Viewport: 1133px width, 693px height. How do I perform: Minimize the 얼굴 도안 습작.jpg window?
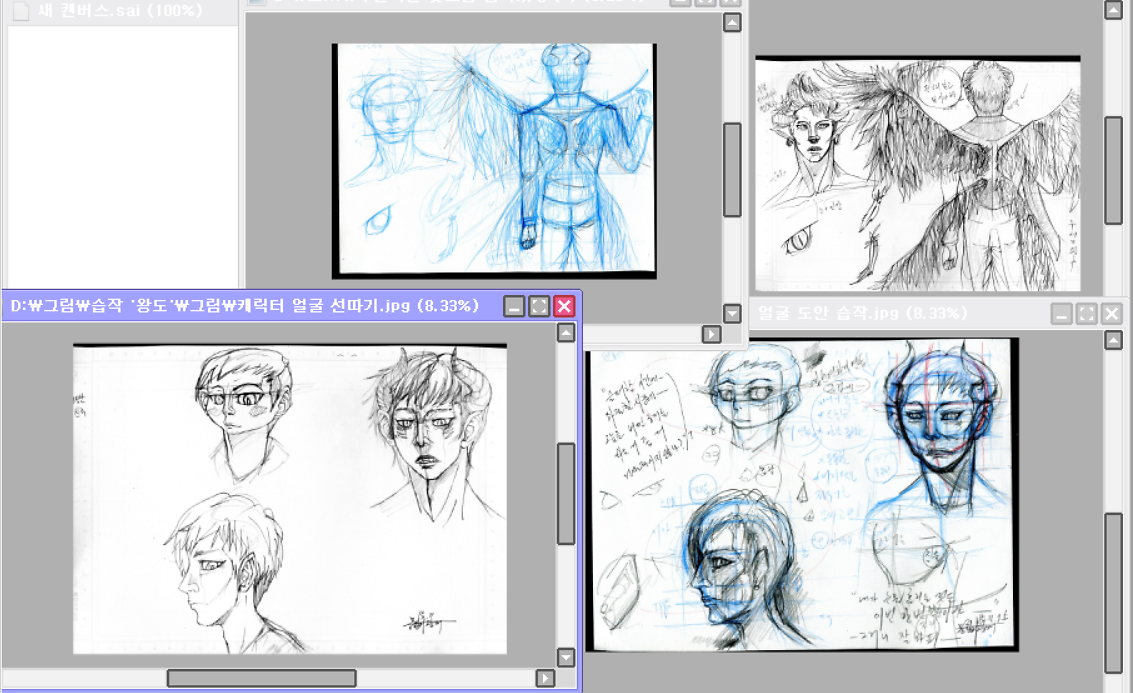click(x=1061, y=314)
